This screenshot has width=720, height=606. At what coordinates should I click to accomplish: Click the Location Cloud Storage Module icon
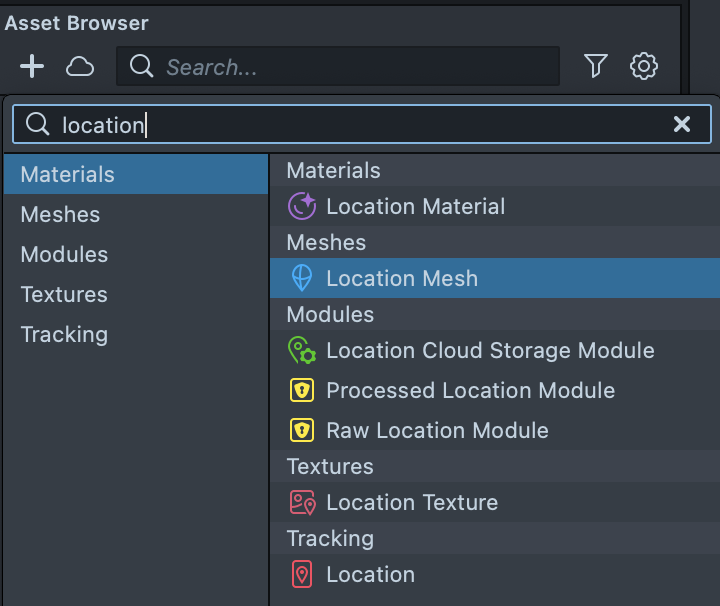pos(302,351)
